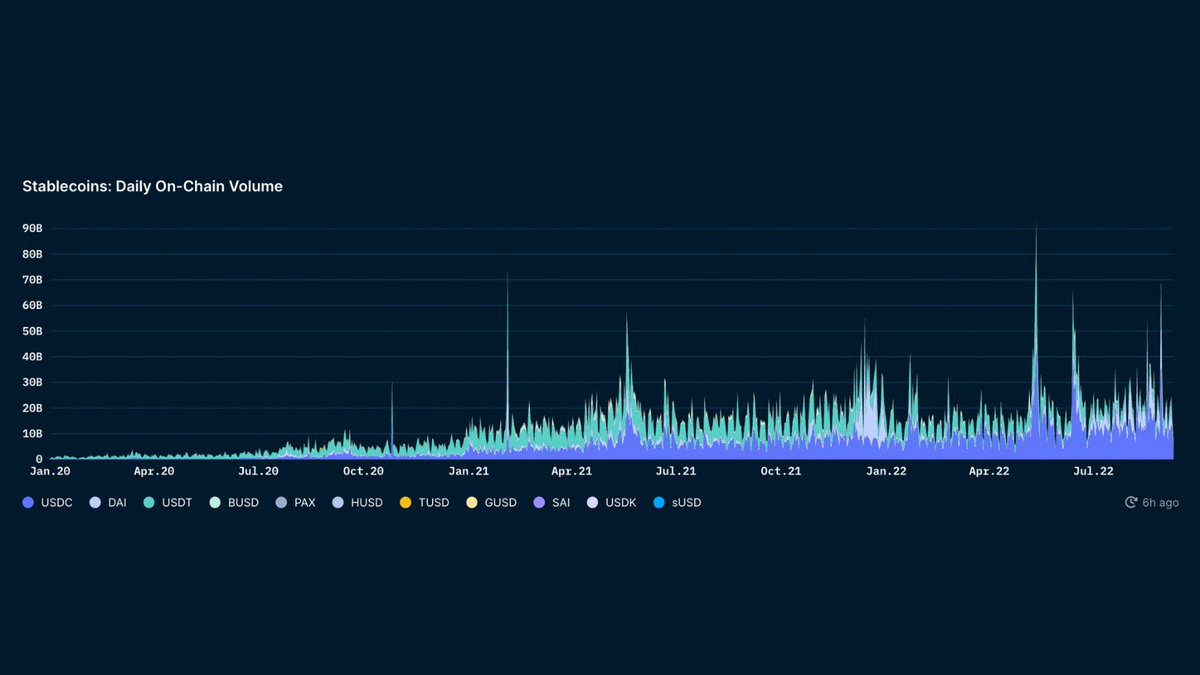
Task: Click the 90B y-axis label
Action: pos(33,228)
